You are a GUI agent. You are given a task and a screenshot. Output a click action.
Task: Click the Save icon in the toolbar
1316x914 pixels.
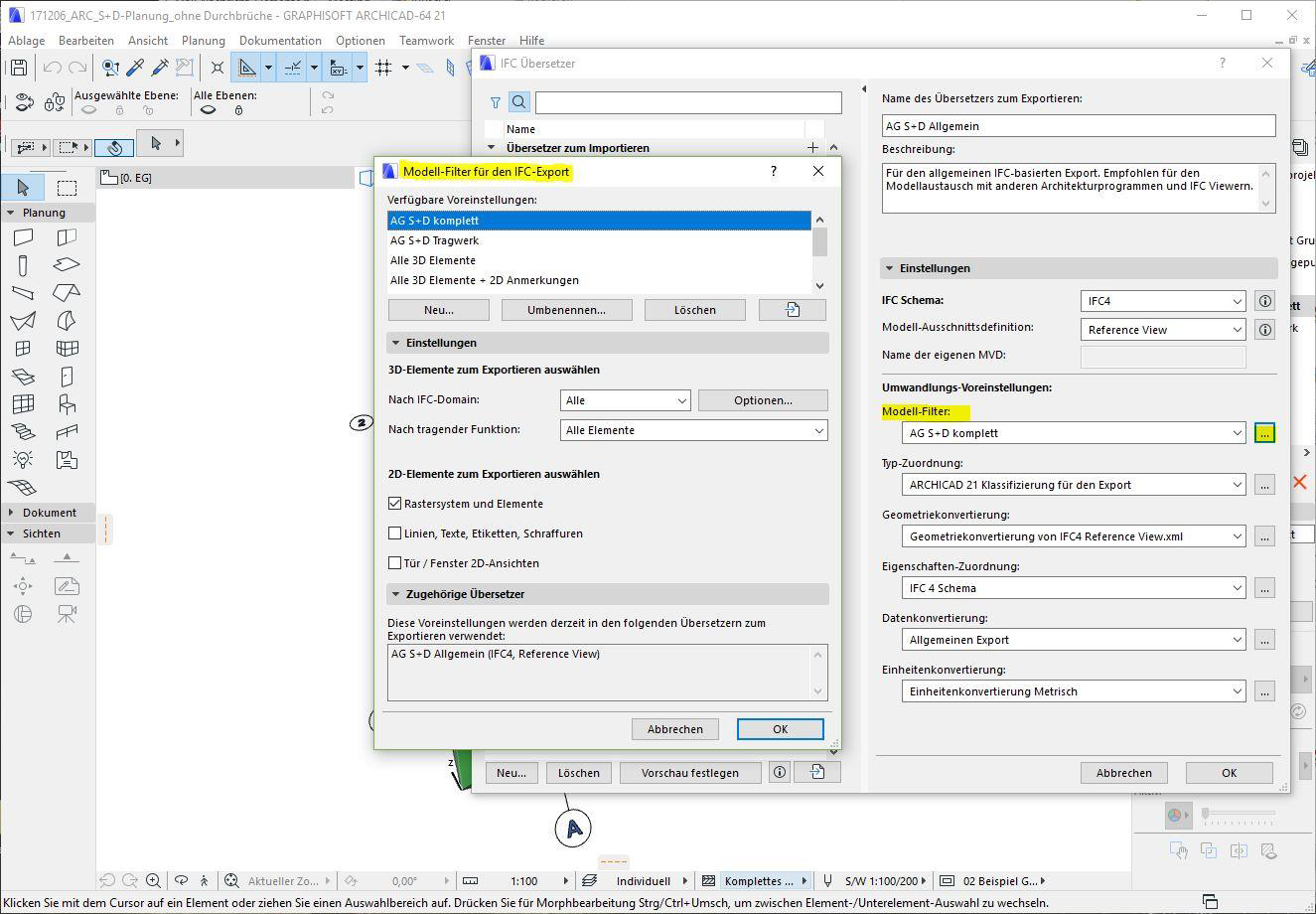(18, 68)
